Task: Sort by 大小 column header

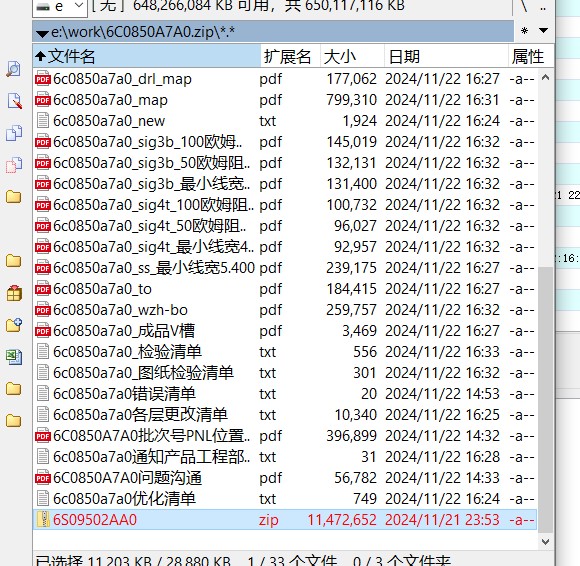Action: [352, 57]
